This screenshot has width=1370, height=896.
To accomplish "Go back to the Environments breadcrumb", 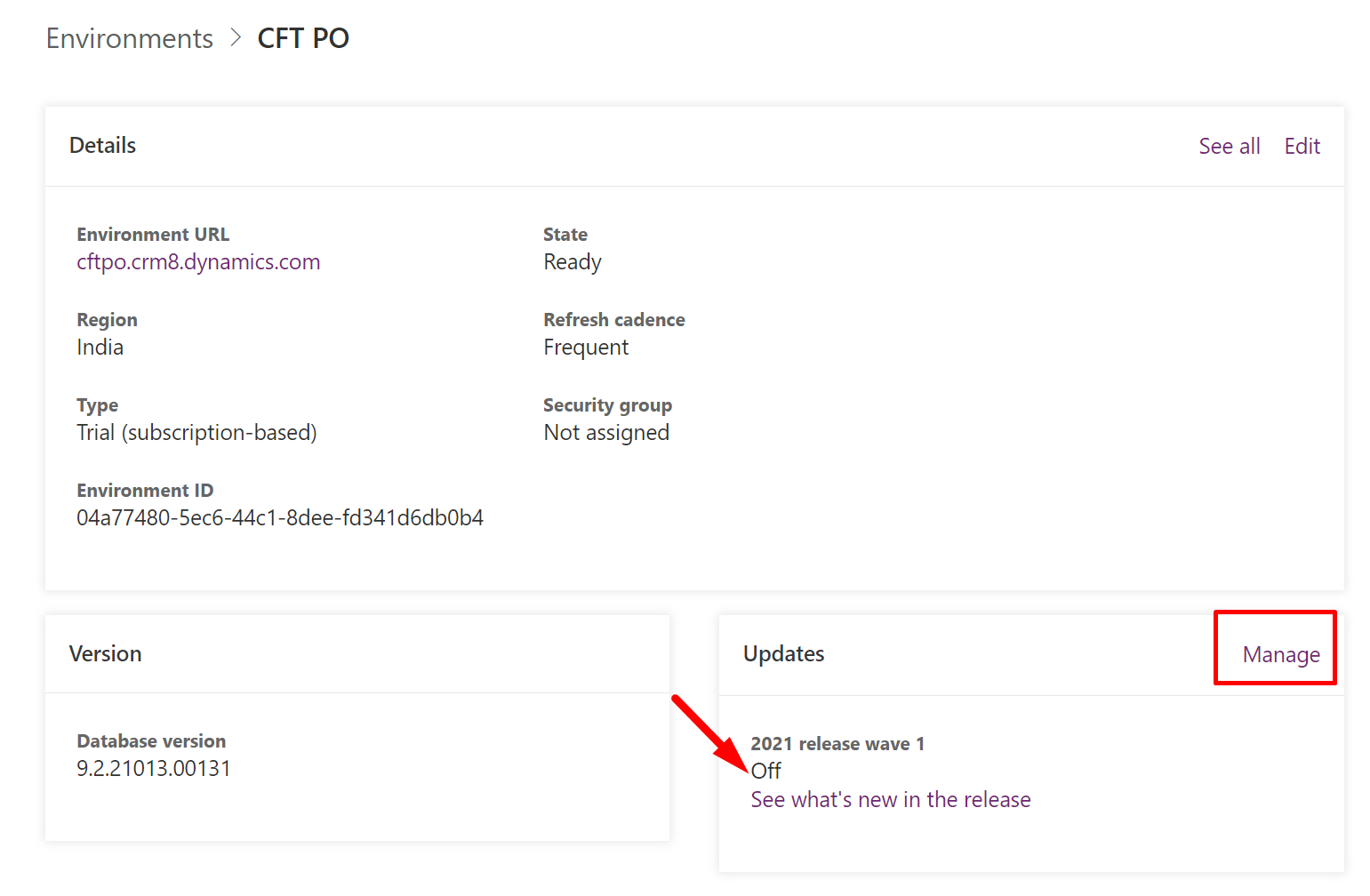I will coord(130,39).
